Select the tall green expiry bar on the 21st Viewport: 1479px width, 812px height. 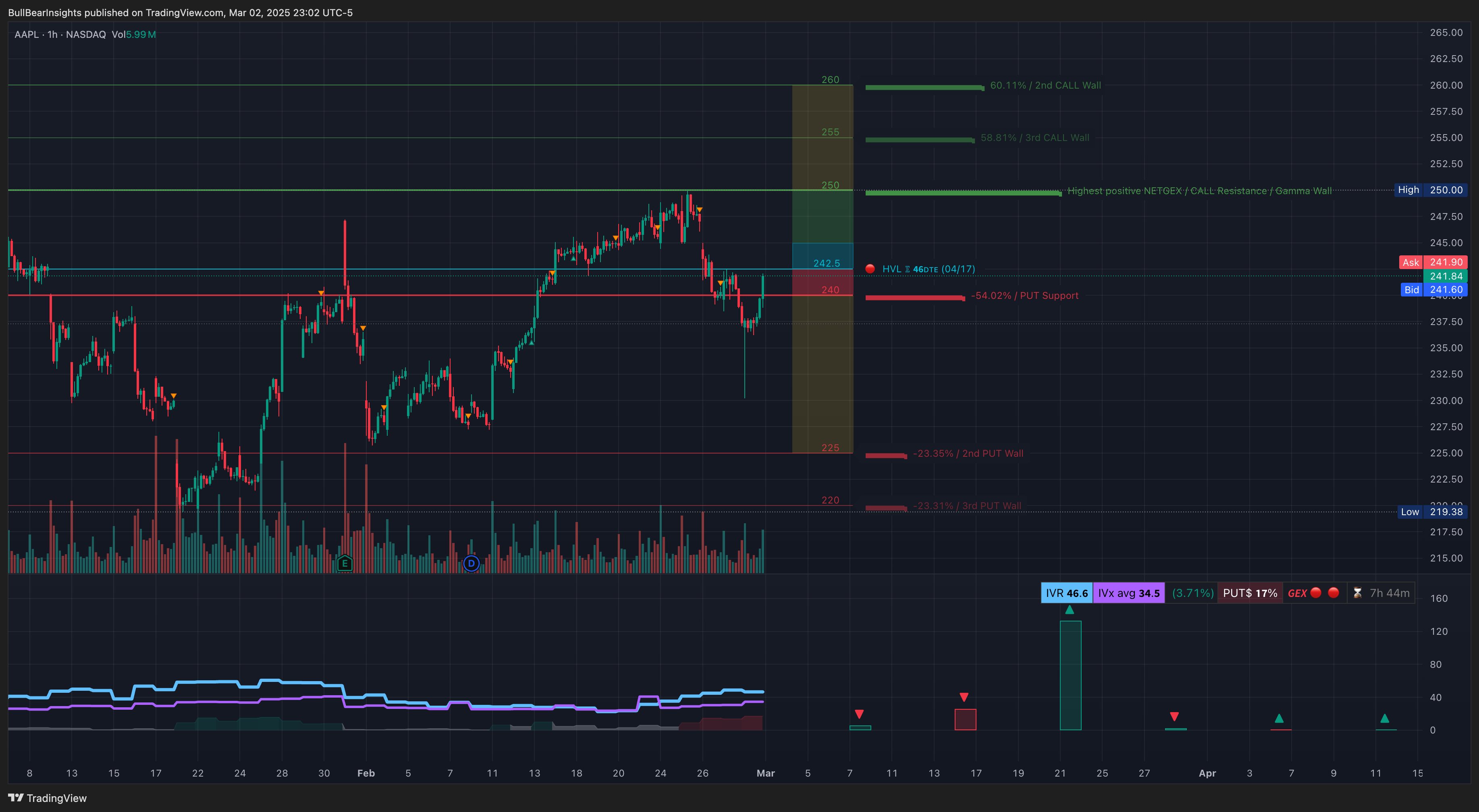pyautogui.click(x=1070, y=675)
